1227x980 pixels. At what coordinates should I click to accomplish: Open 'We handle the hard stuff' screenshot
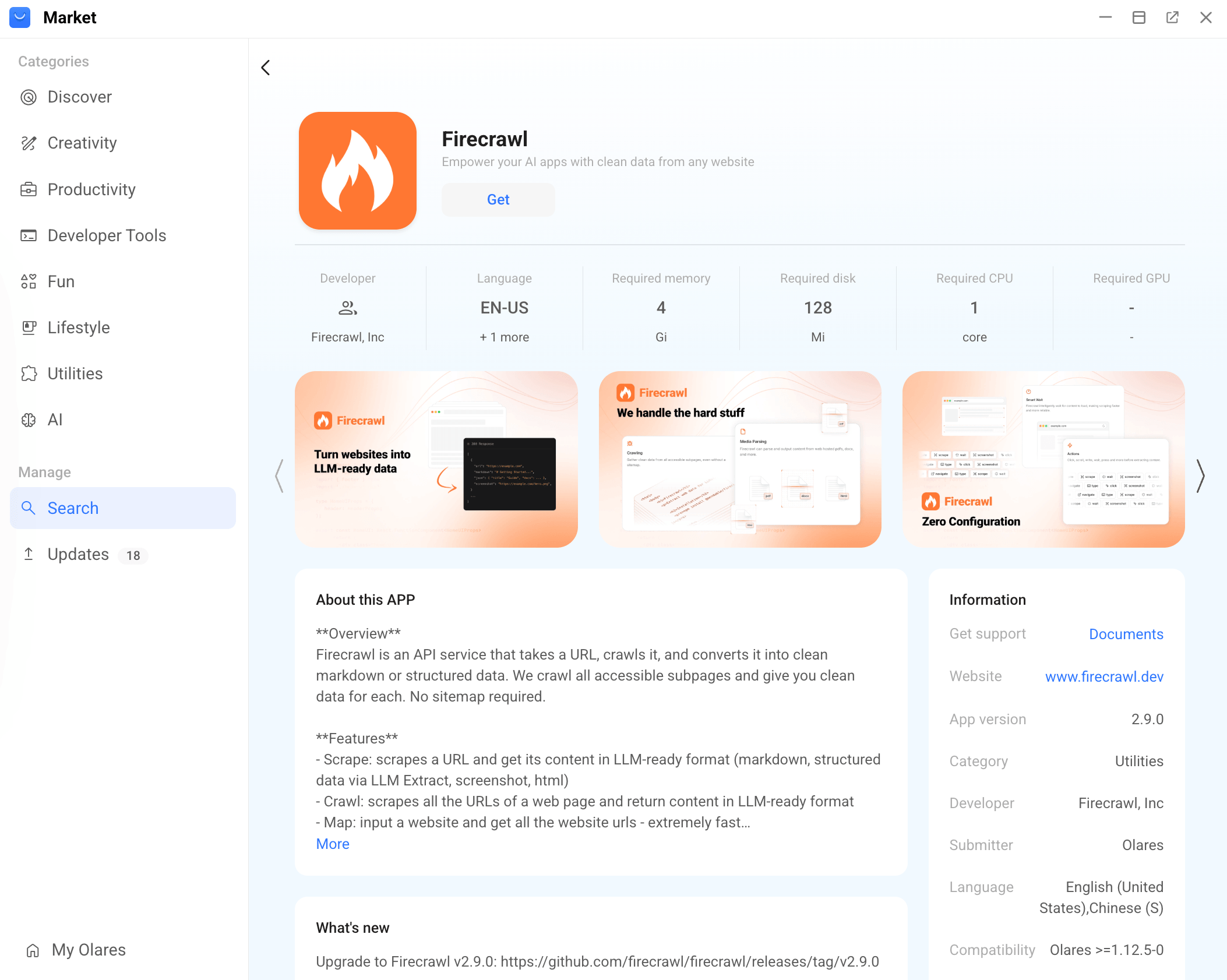pos(740,459)
